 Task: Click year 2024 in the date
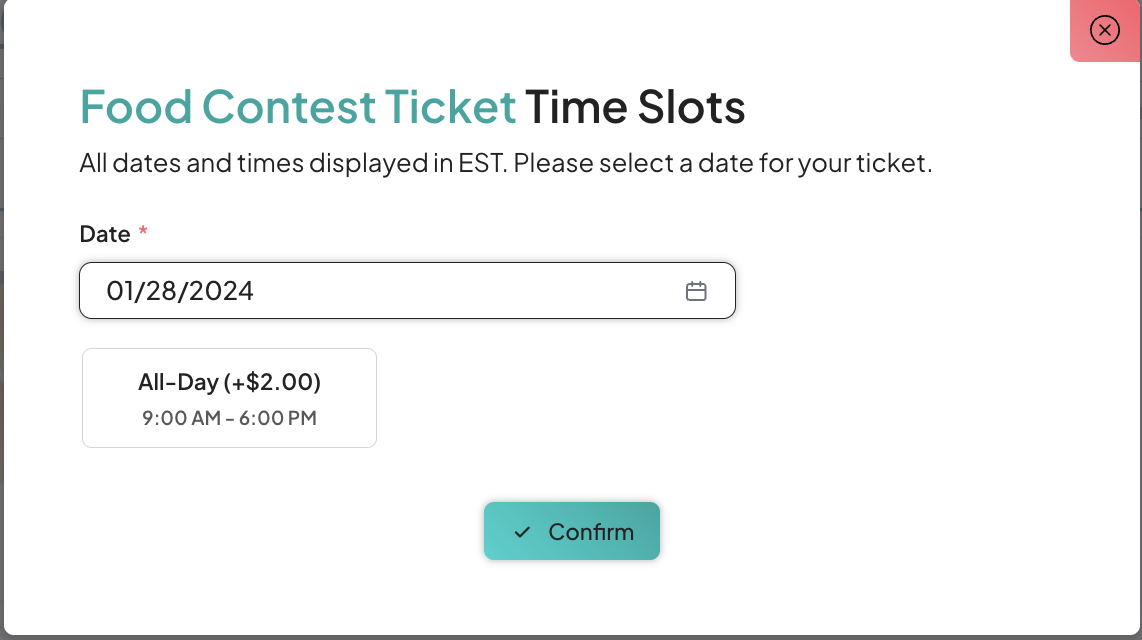point(224,291)
